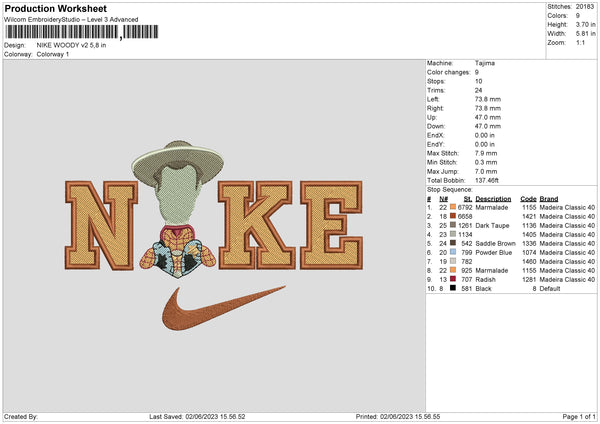Click thread code 1460 in stop 7
The height and width of the screenshot is (424, 600).
[x=529, y=261]
